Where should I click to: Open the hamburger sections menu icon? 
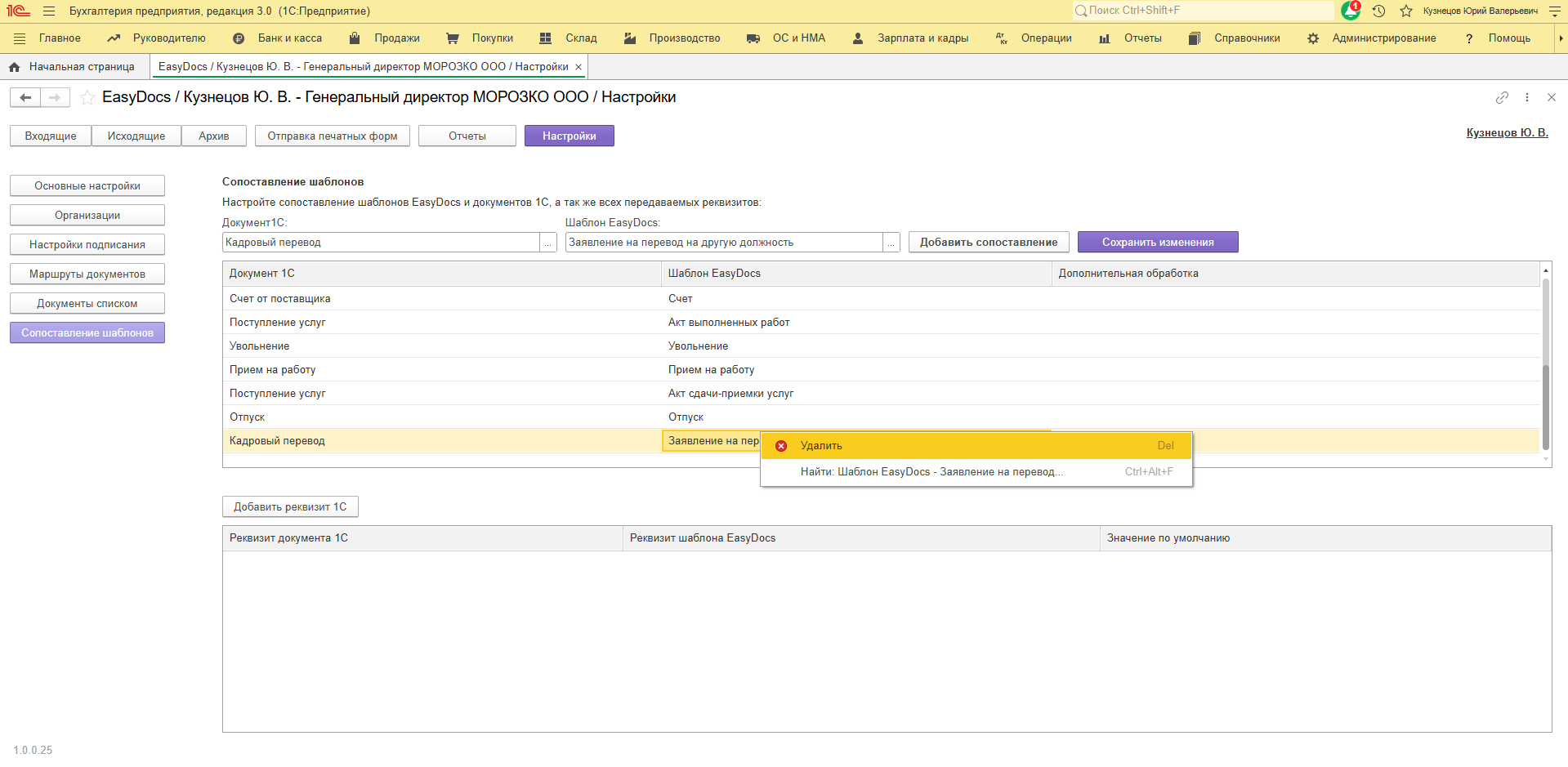click(49, 11)
